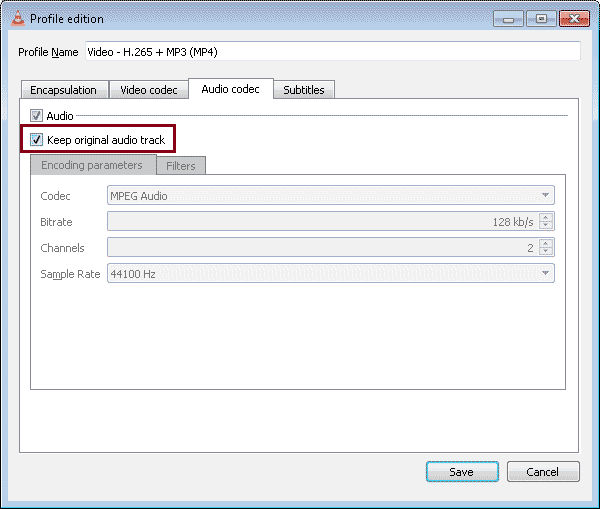Expand the Sample Rate dropdown 44100 Hz
This screenshot has height=509, width=600.
click(x=331, y=274)
